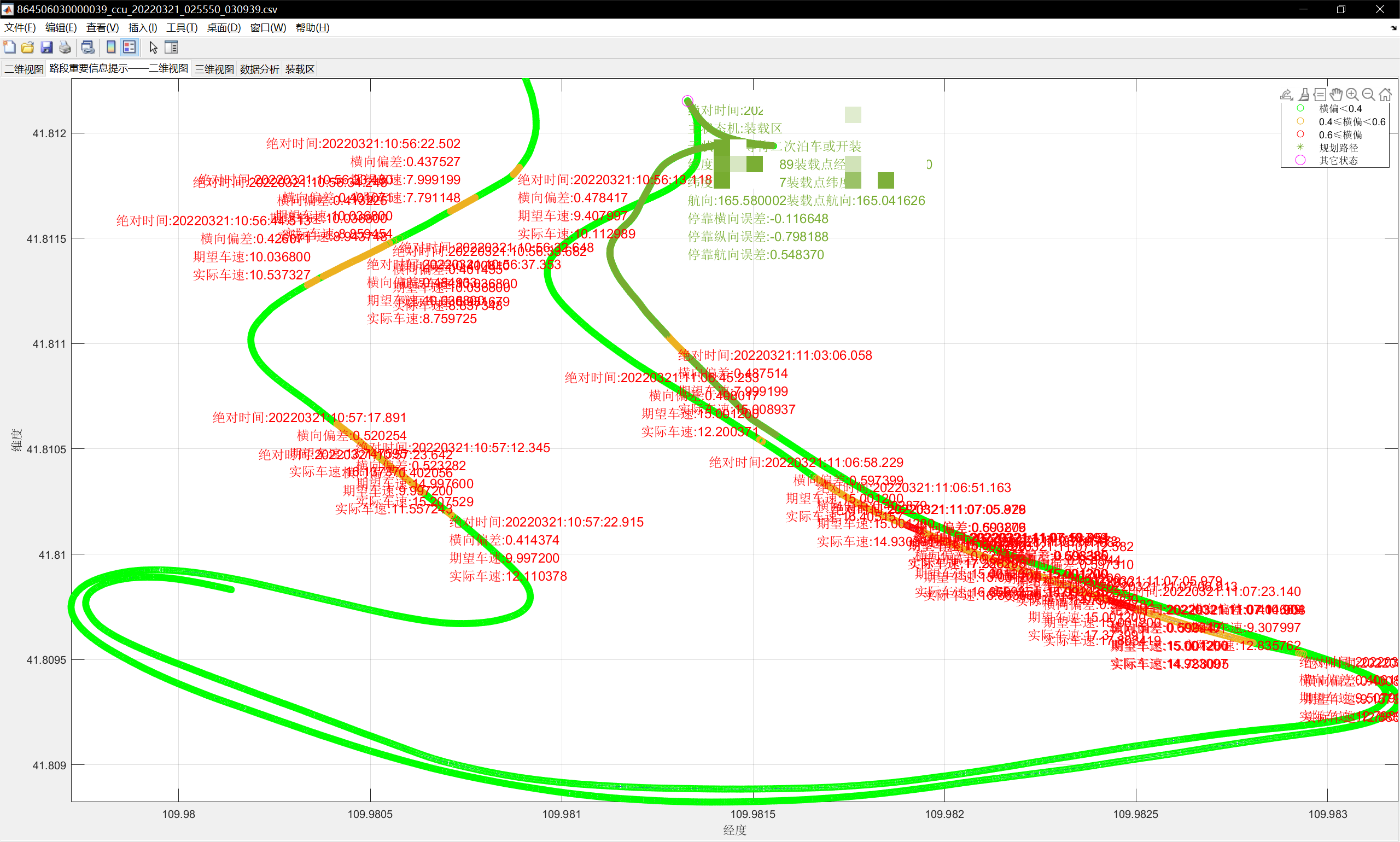Click the 规划路径 legend entry
Image resolution: width=1400 pixels, height=842 pixels.
point(1338,148)
